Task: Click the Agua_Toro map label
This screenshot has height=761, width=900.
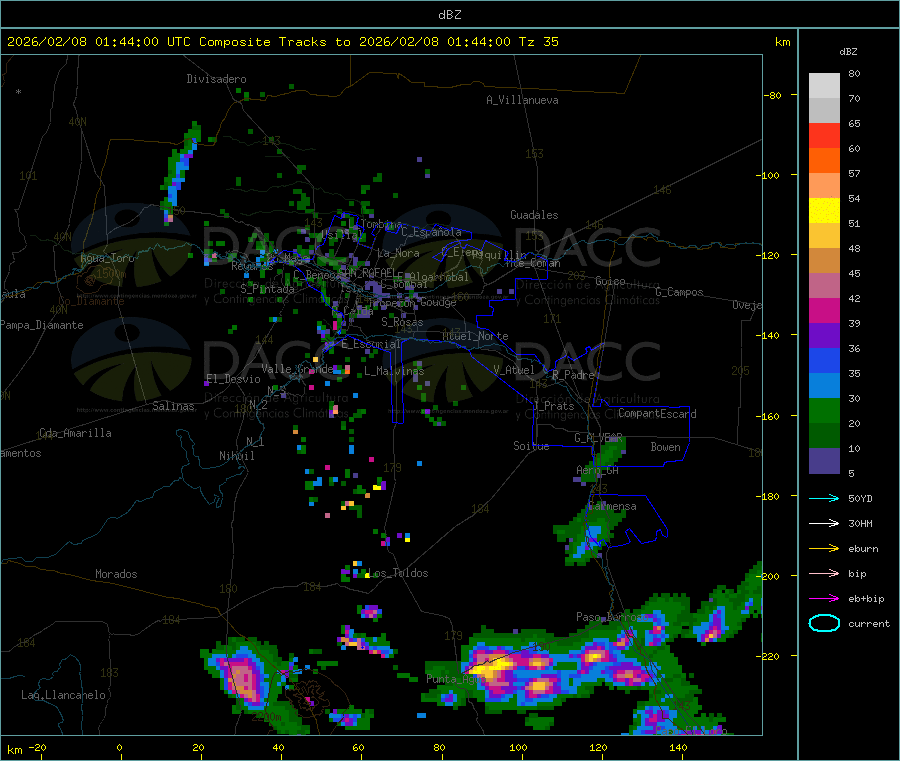Action: tap(107, 258)
